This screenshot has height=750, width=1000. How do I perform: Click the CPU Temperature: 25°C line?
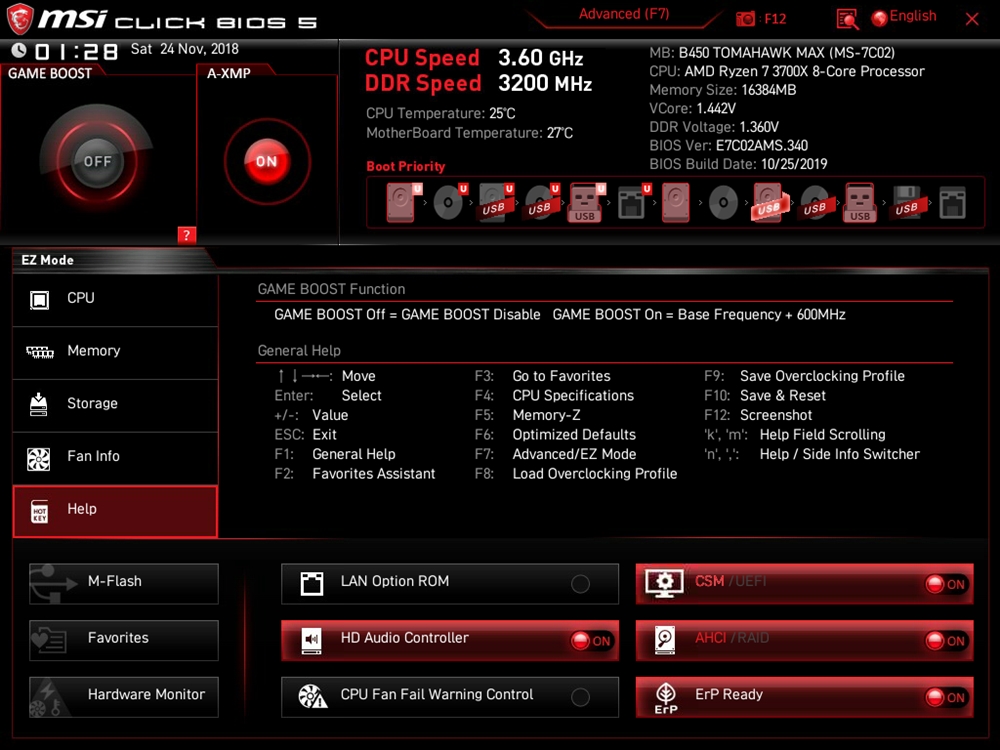pos(441,114)
